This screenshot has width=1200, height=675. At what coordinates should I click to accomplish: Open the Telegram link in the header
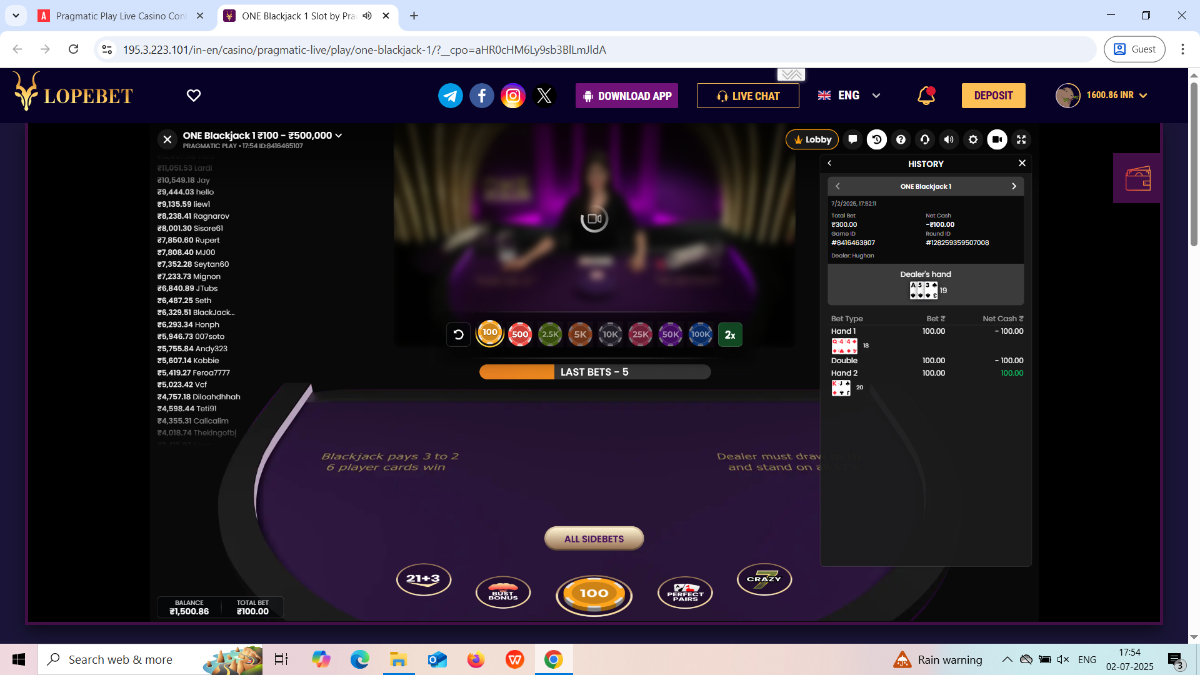(x=451, y=95)
